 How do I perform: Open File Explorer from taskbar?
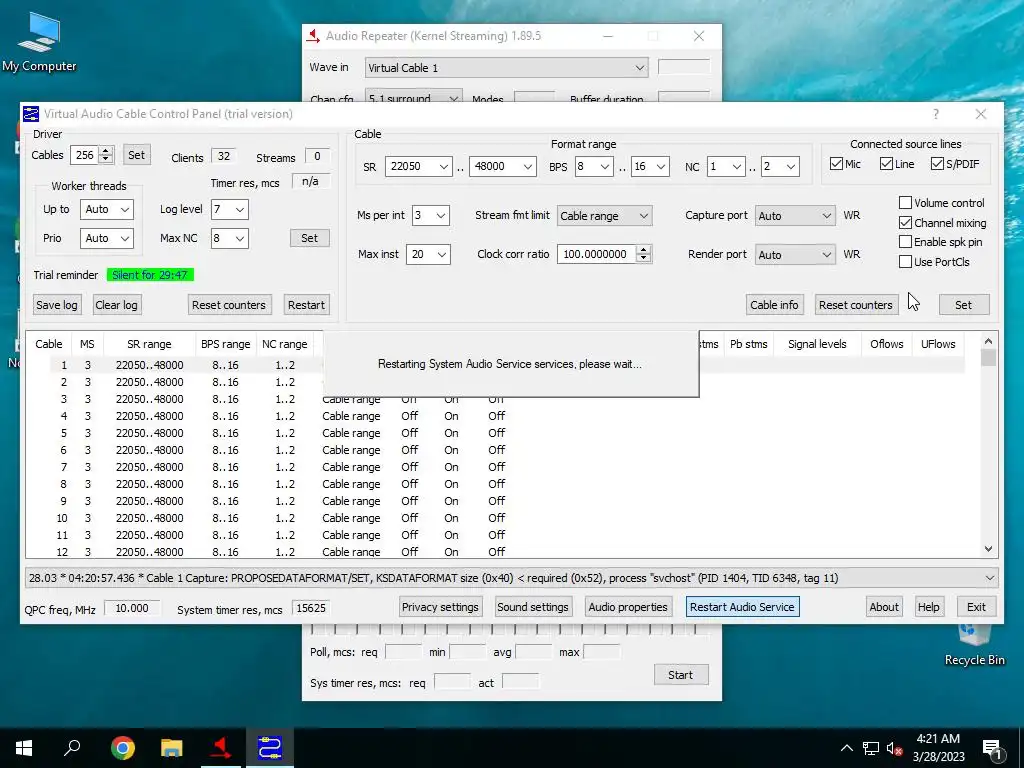point(171,748)
